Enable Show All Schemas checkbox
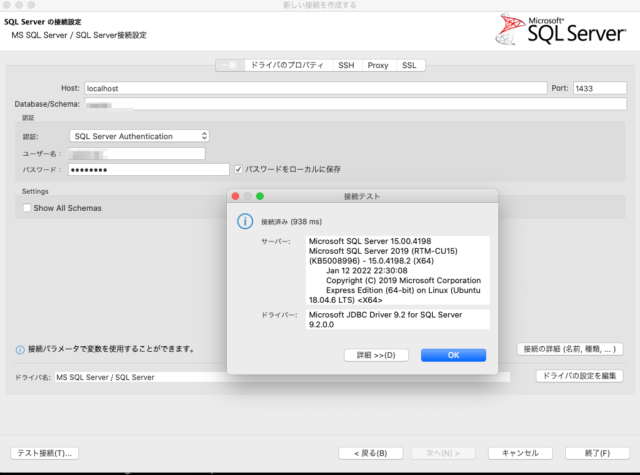Image resolution: width=640 pixels, height=475 pixels. (27, 208)
